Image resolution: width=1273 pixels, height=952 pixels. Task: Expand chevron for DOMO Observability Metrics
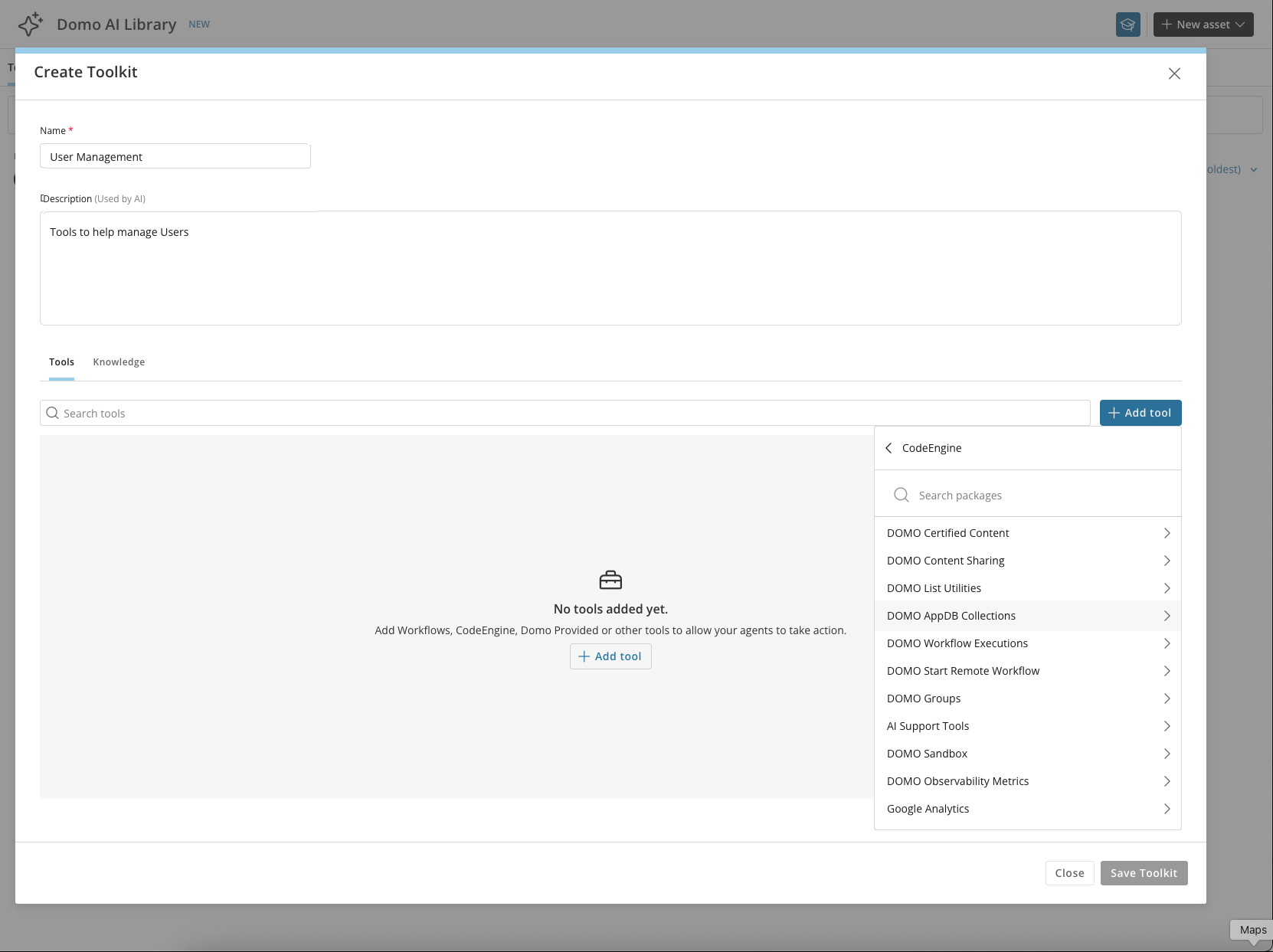(1167, 781)
